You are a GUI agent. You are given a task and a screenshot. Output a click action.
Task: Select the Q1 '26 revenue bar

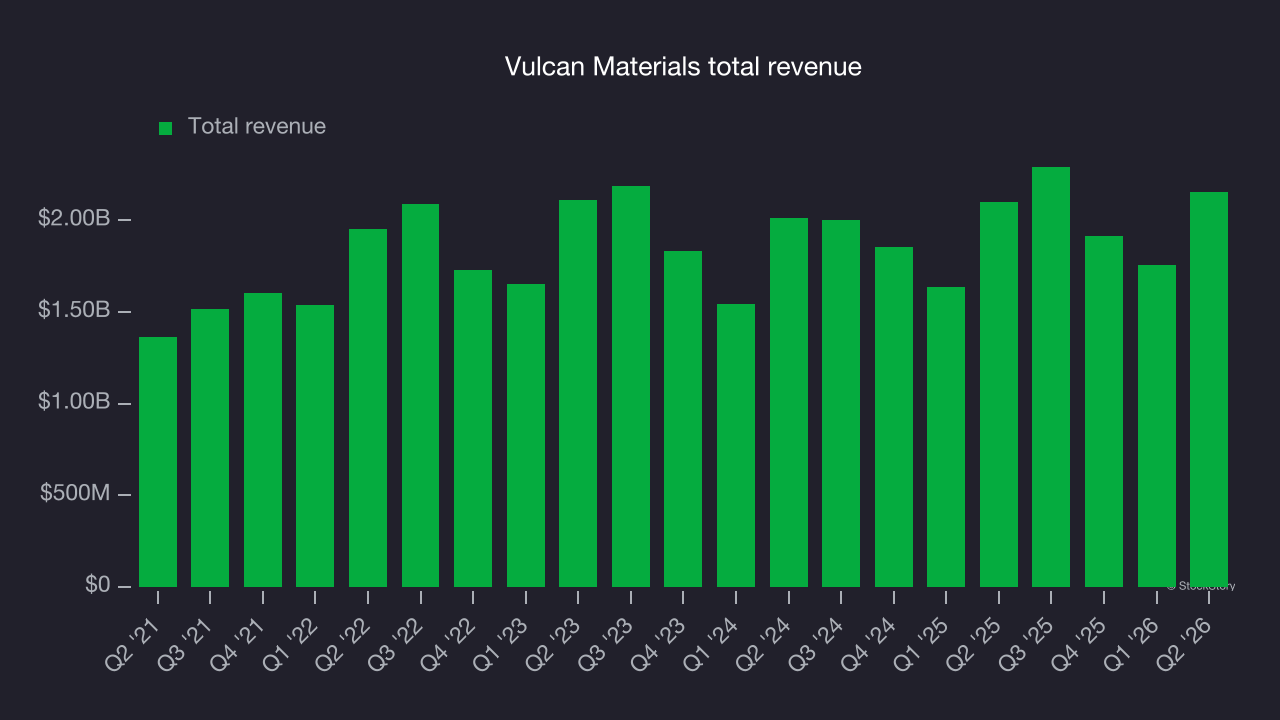[1157, 426]
